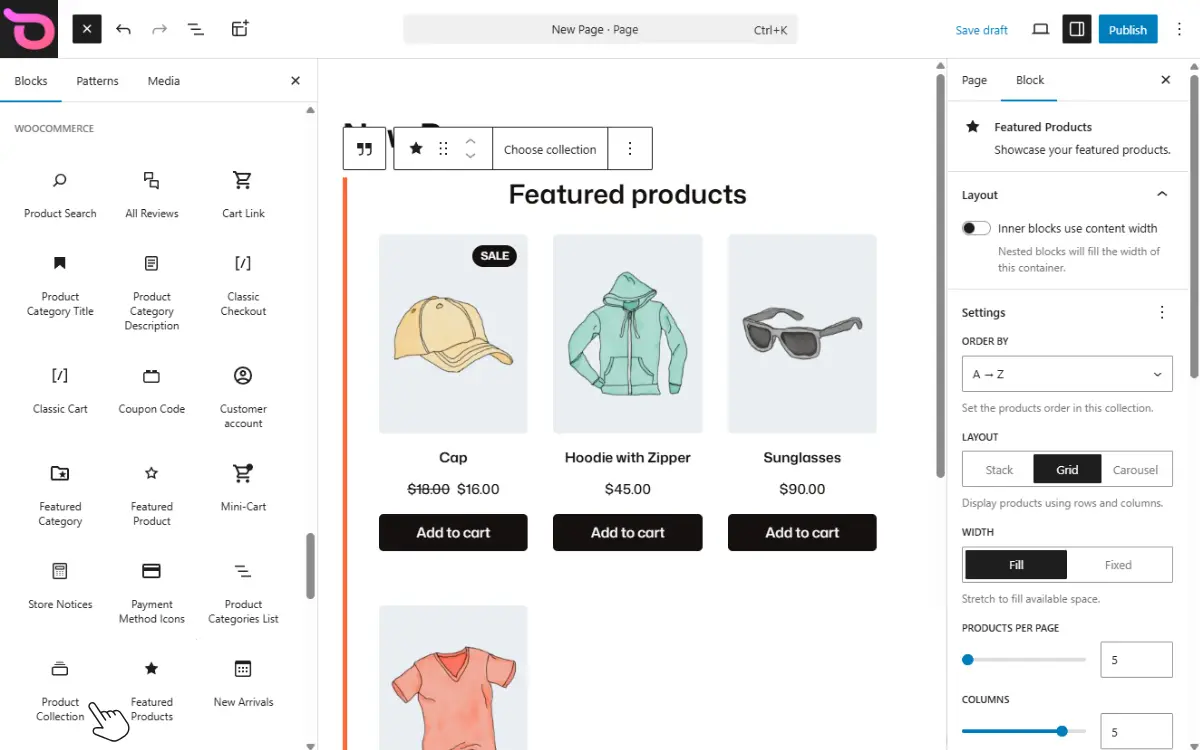Add the All Reviews block
Image resolution: width=1200 pixels, height=750 pixels.
[152, 194]
